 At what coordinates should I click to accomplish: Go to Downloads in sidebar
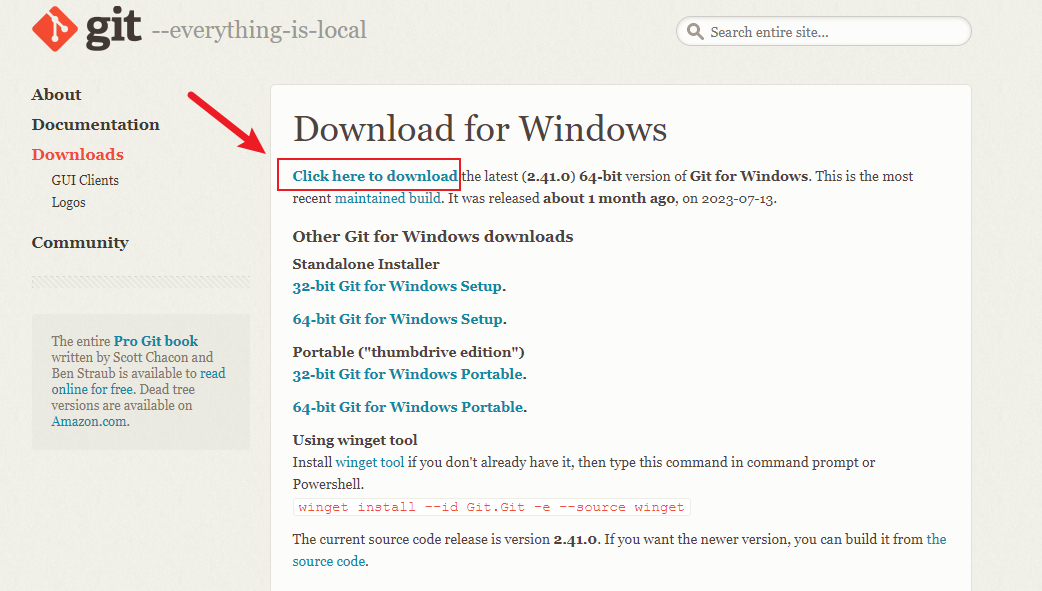pyautogui.click(x=78, y=154)
